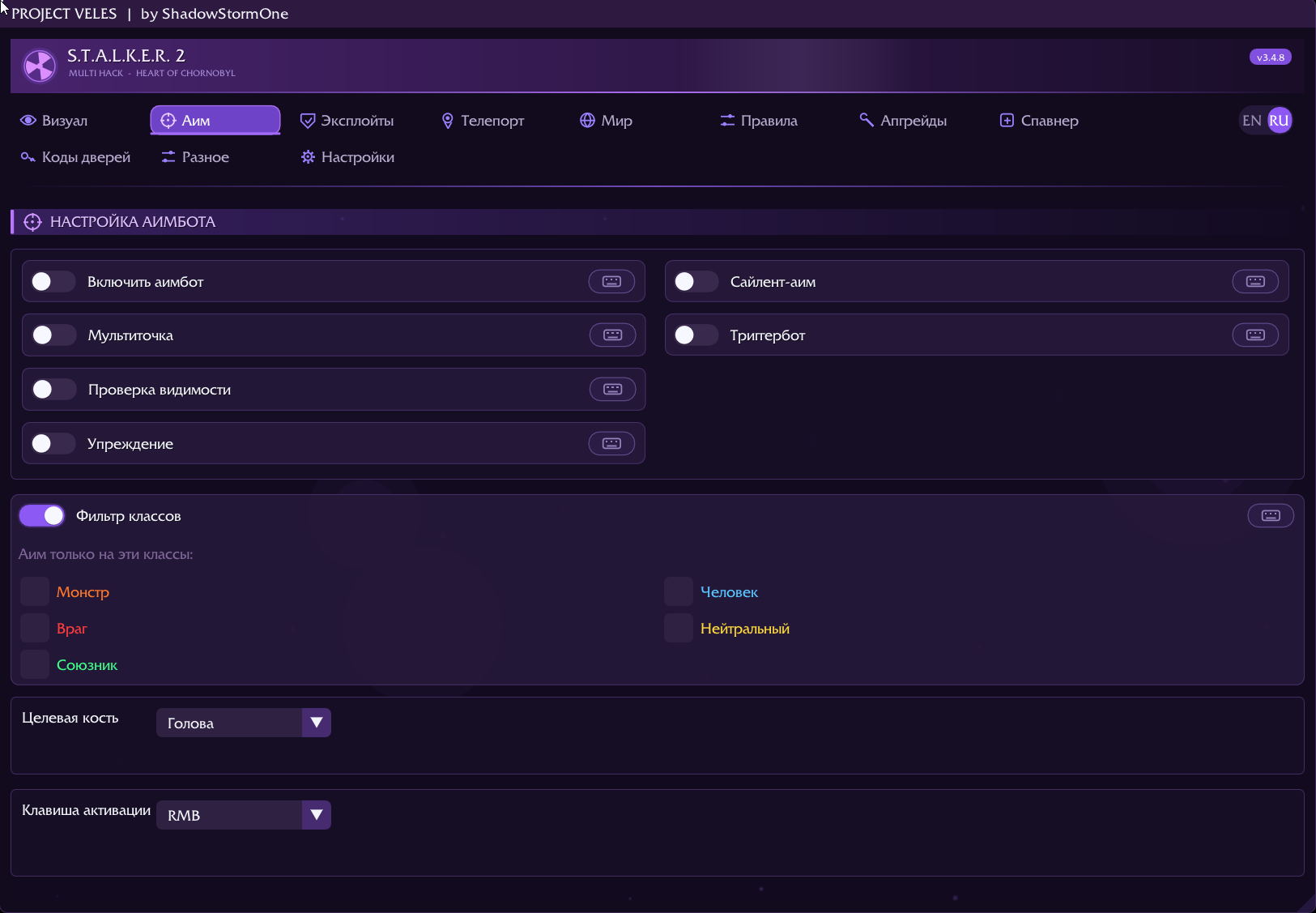Select the Аим tab
This screenshot has width=1316, height=913.
pos(215,121)
